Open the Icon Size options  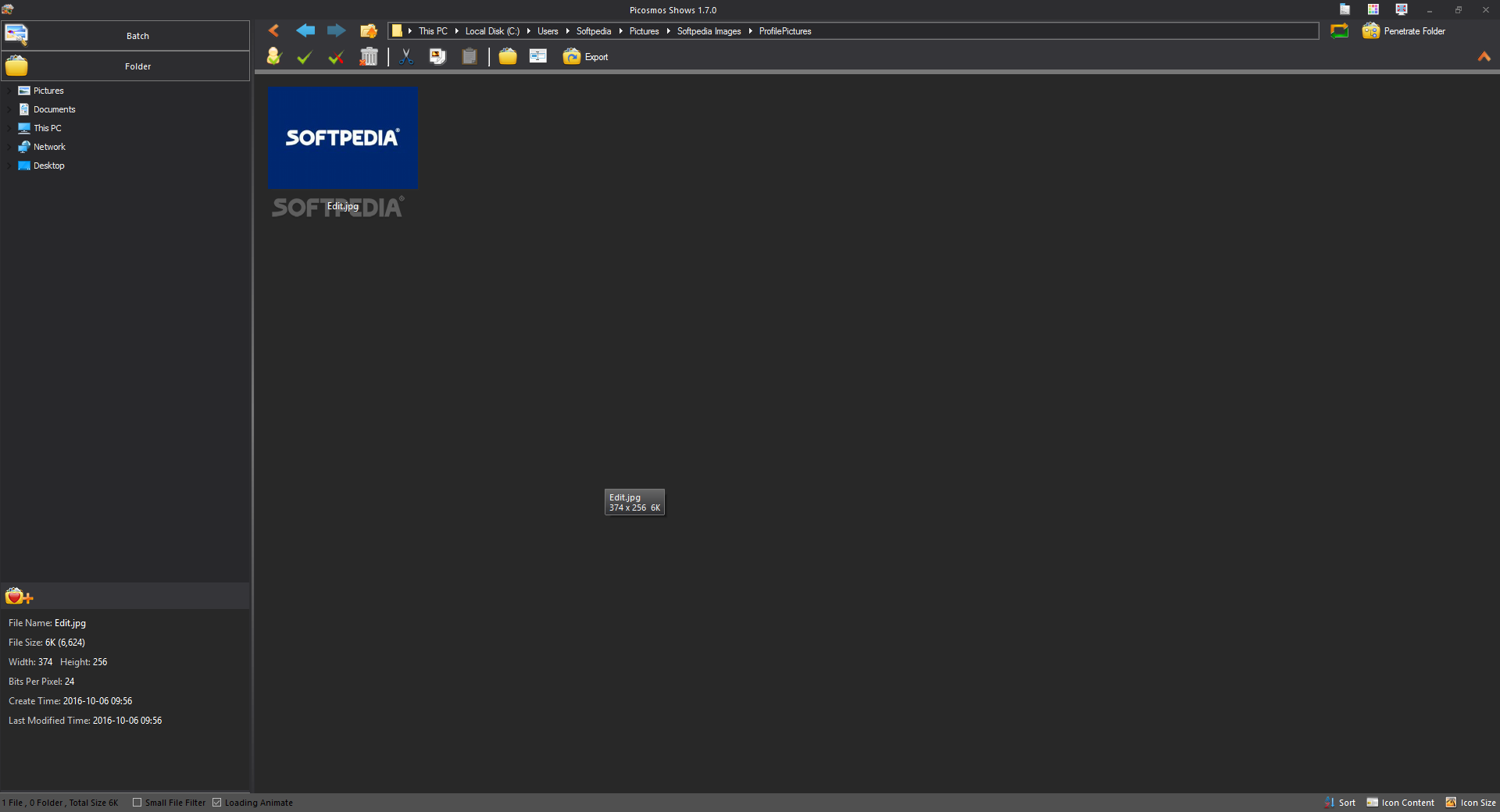click(1471, 802)
